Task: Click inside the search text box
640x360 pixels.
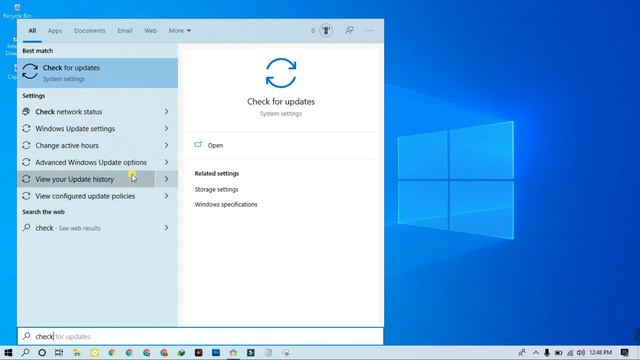Action: 200,336
